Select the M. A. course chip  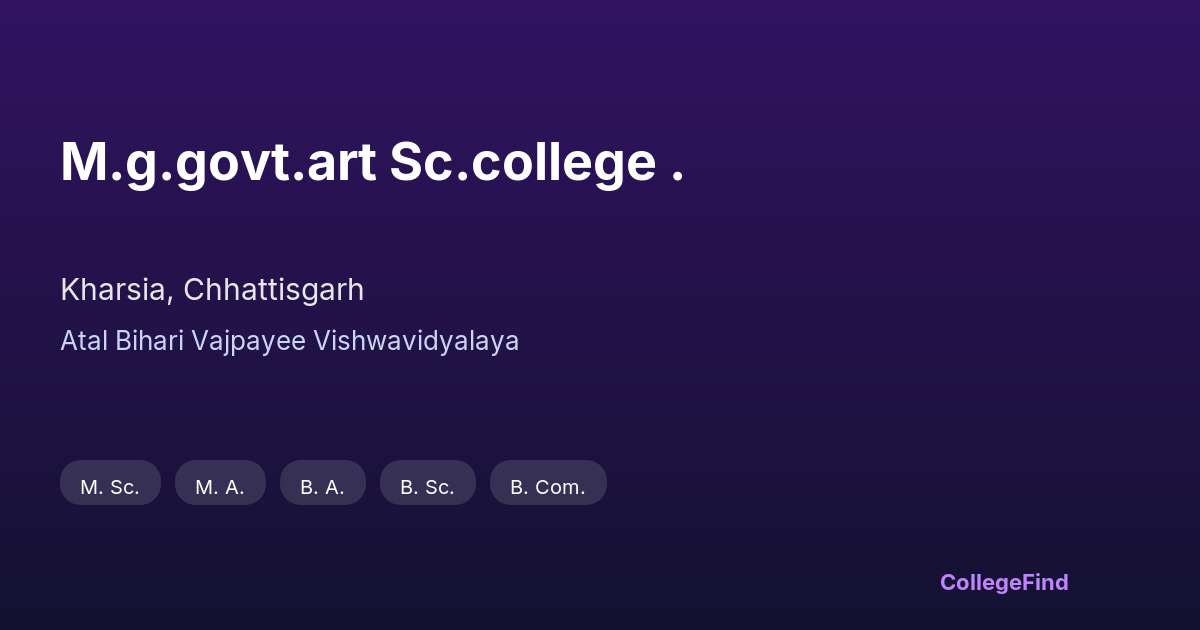point(220,483)
